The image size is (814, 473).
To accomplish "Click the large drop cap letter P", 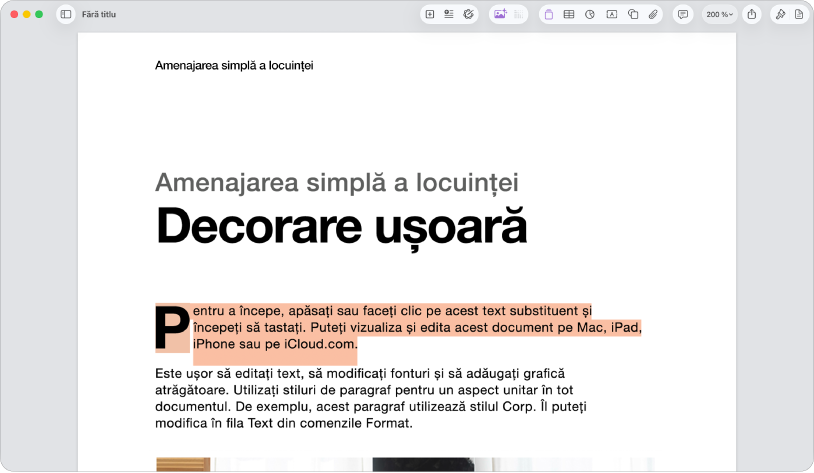I will [x=172, y=328].
